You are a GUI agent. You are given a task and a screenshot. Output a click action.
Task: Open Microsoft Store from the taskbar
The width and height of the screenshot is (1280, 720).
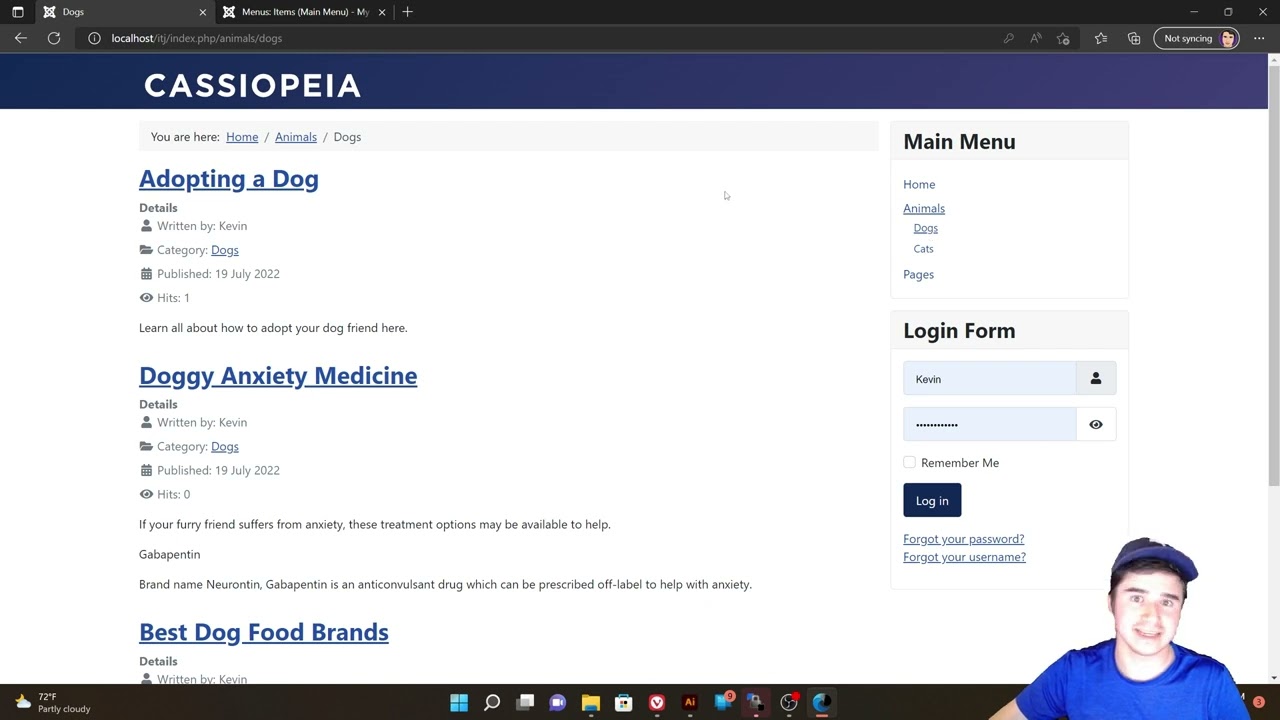pos(624,703)
